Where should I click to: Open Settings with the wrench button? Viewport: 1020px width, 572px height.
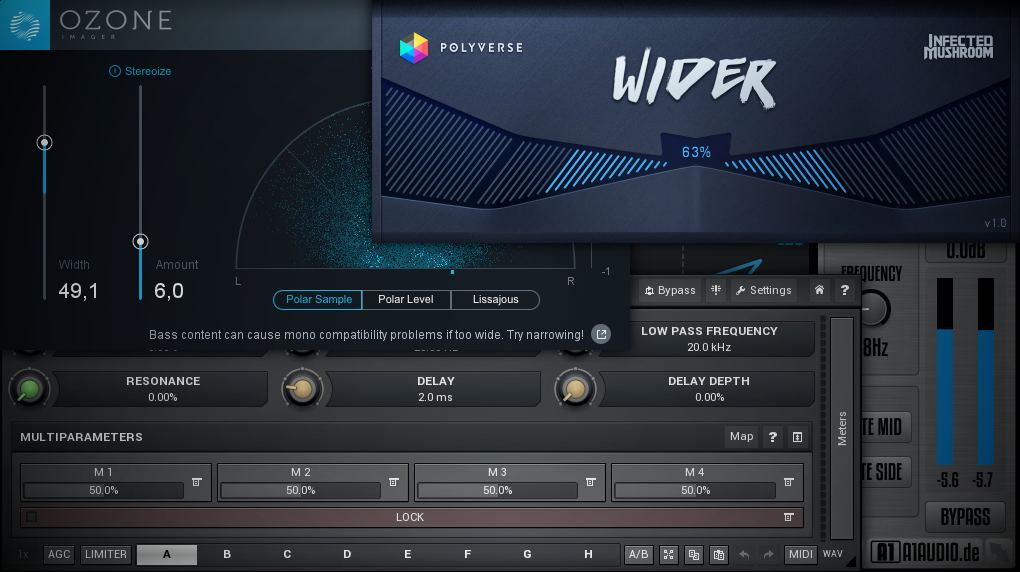pos(763,290)
